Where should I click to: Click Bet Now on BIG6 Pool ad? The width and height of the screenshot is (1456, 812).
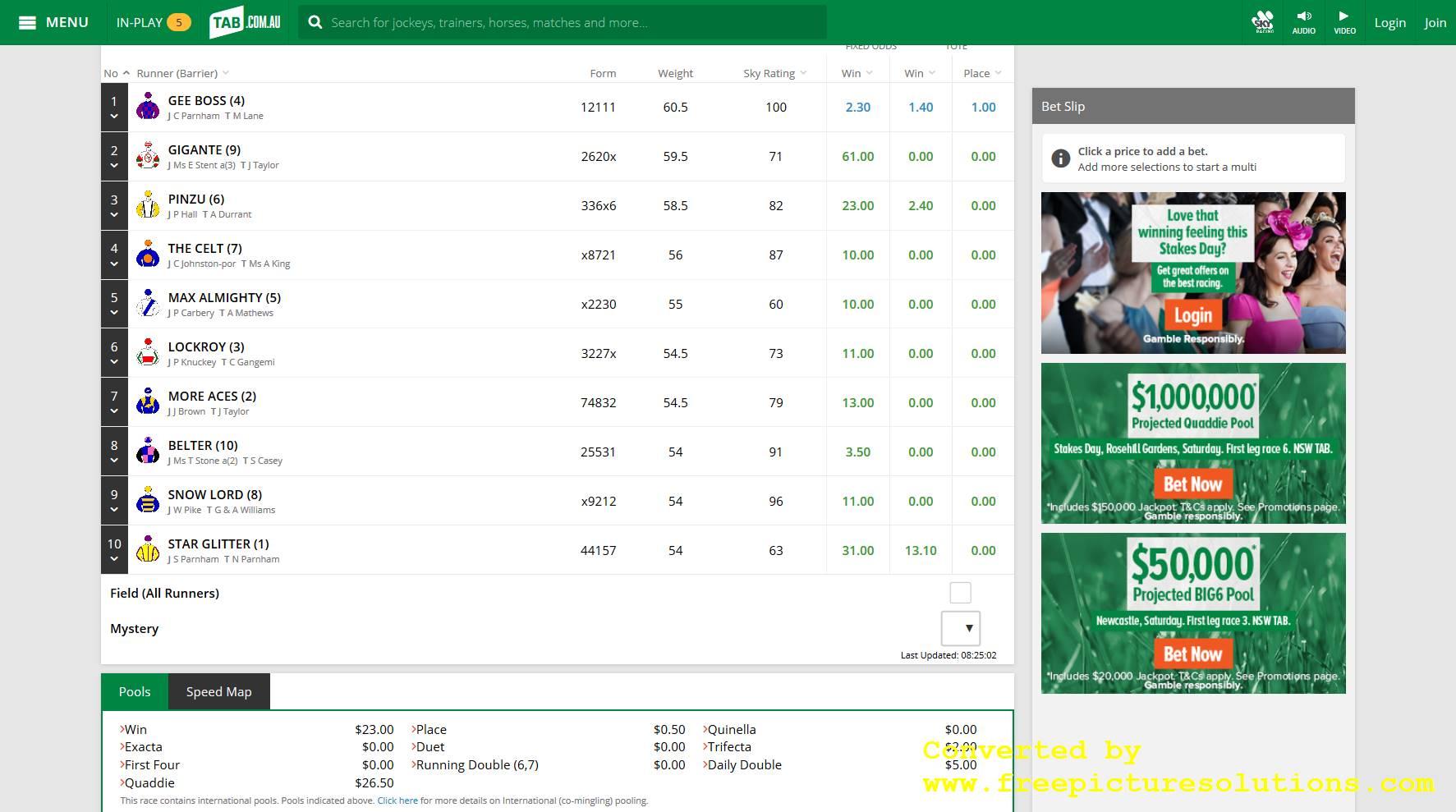tap(1192, 654)
